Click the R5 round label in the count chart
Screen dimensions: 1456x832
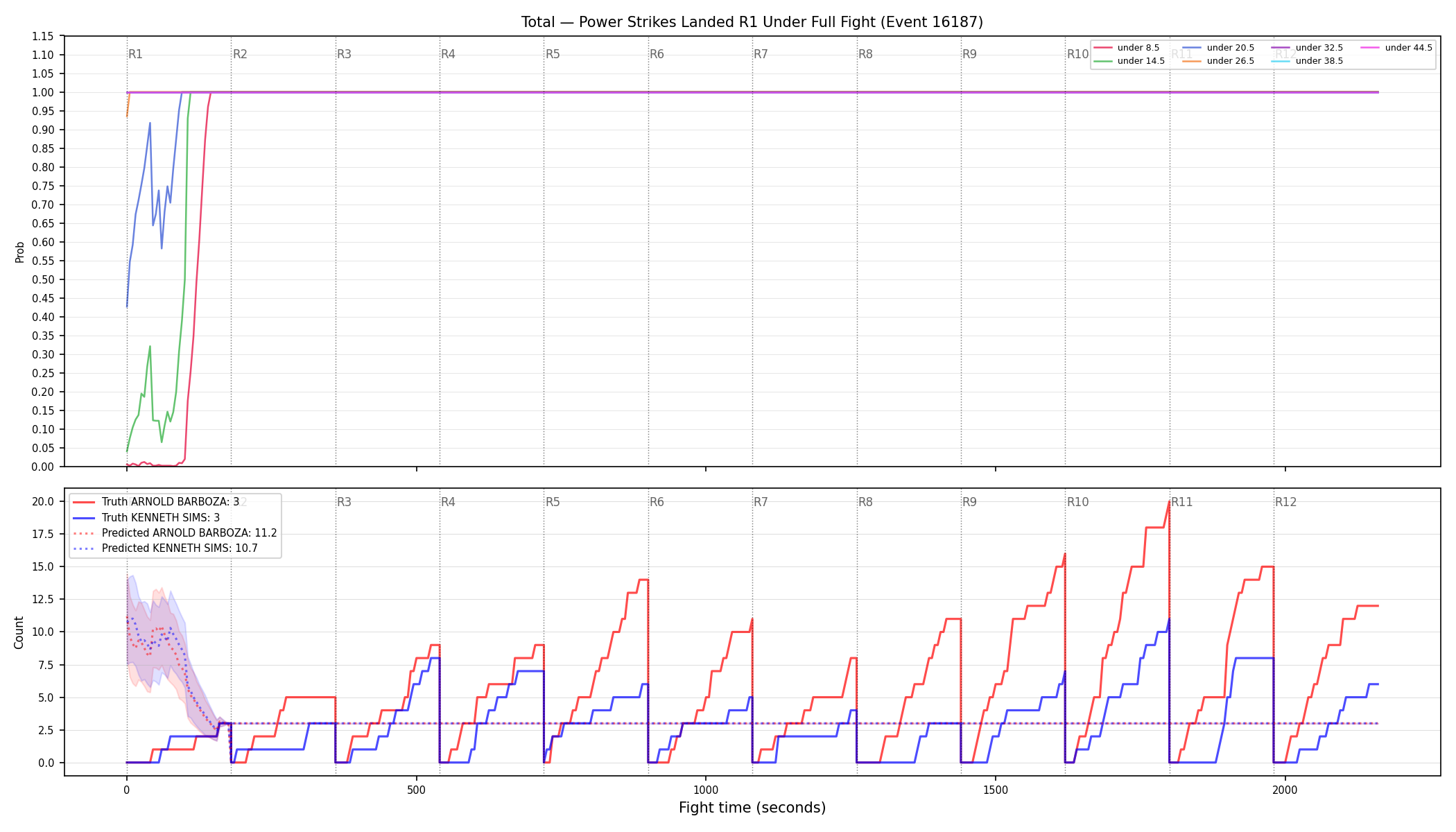553,502
